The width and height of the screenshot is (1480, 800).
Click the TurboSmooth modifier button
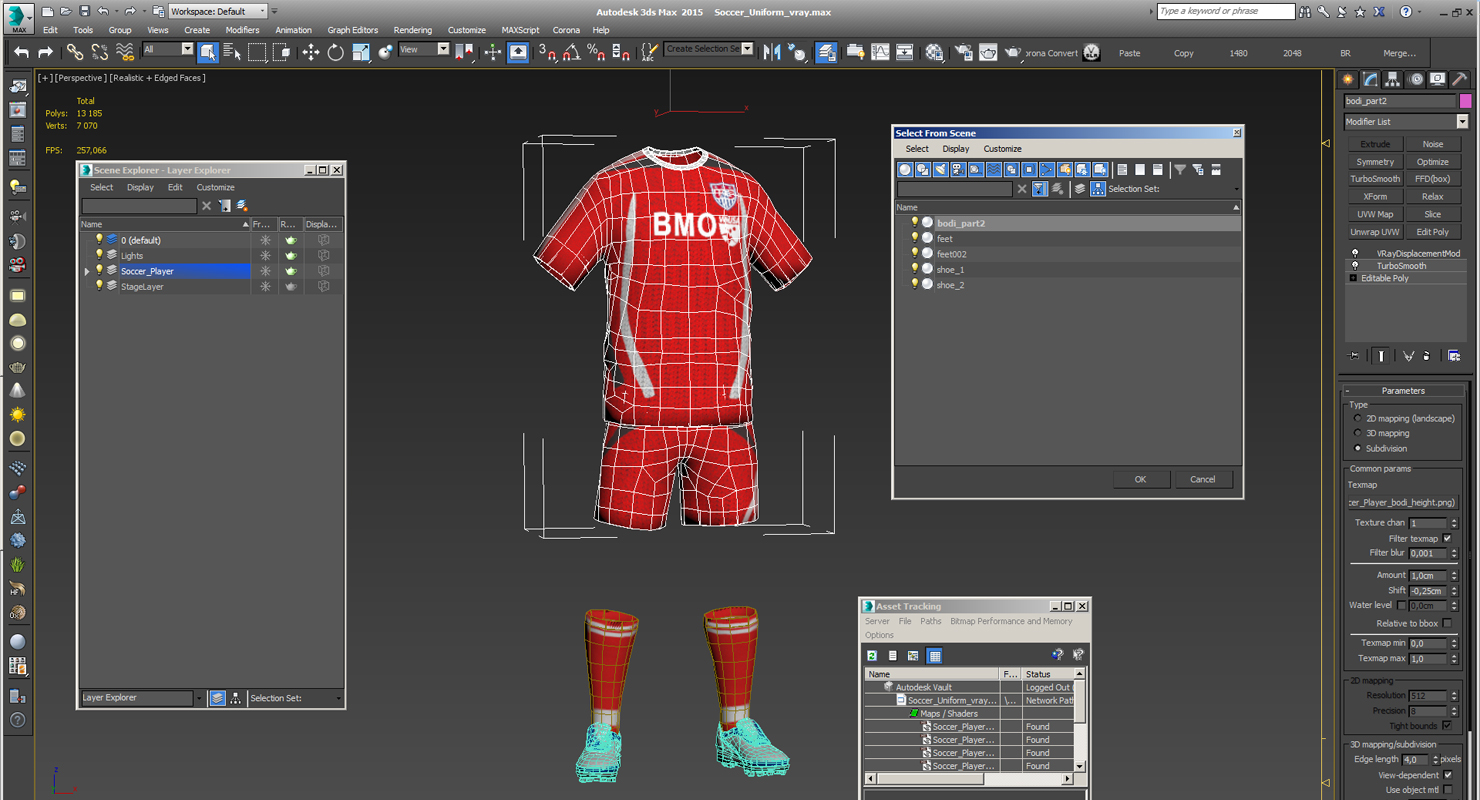coord(1375,179)
